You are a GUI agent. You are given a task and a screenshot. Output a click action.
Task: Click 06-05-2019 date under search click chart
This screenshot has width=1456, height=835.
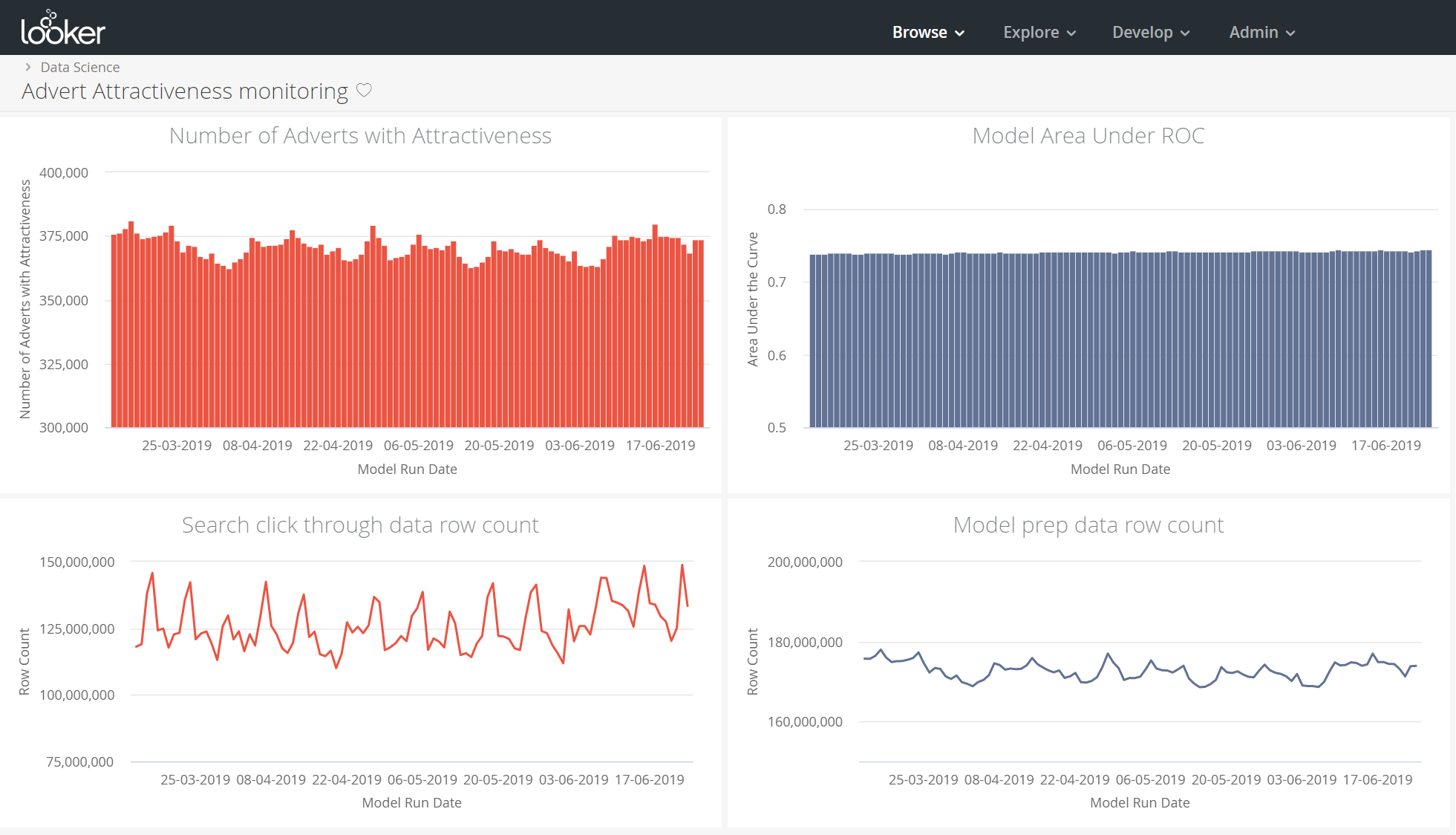click(x=422, y=780)
